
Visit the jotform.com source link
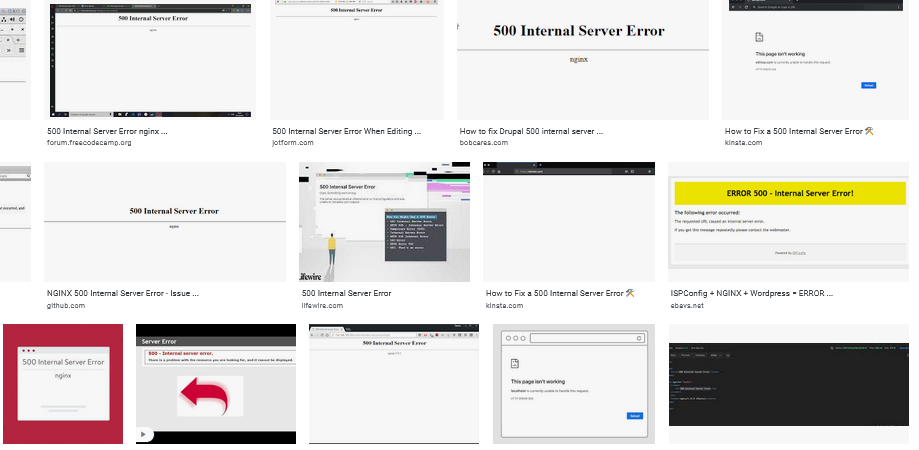tap(293, 142)
